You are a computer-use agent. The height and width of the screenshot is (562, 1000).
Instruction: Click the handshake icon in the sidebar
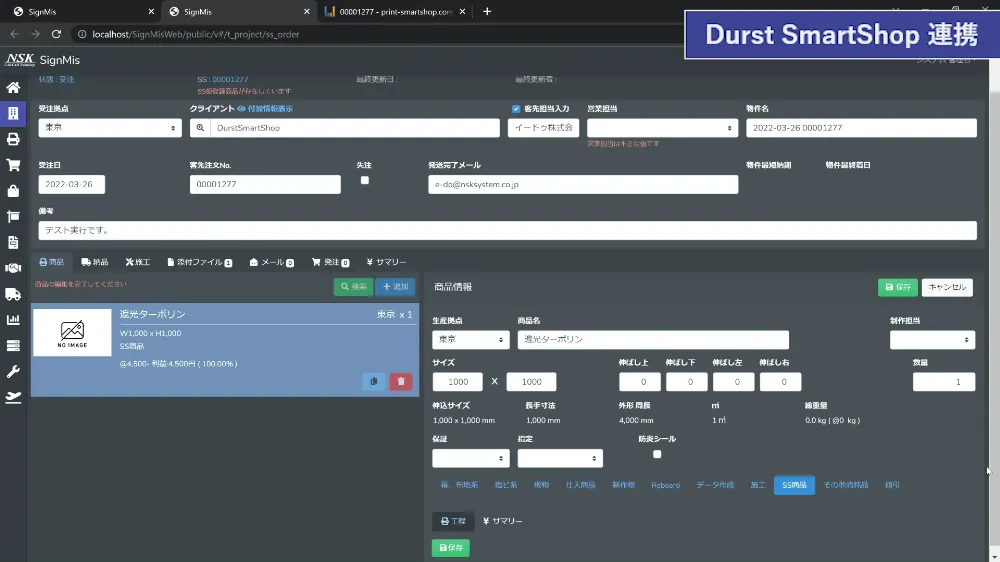tap(13, 268)
